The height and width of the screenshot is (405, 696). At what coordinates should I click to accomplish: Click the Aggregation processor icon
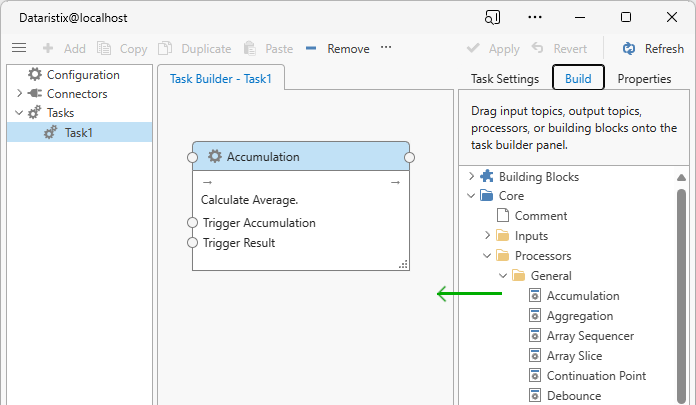pyautogui.click(x=535, y=316)
